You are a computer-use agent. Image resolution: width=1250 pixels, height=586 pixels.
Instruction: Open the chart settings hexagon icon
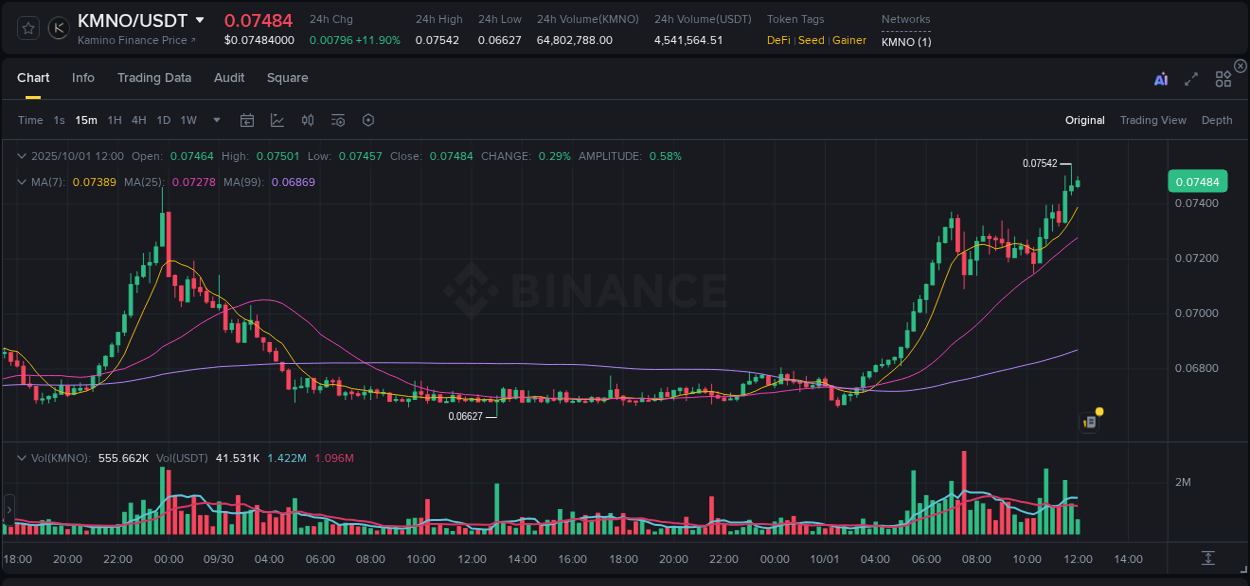[x=368, y=120]
